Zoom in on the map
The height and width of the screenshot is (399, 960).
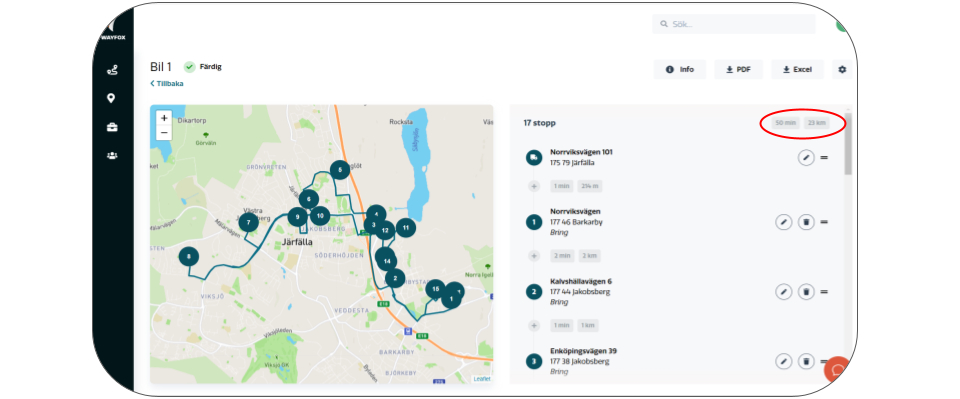[164, 118]
